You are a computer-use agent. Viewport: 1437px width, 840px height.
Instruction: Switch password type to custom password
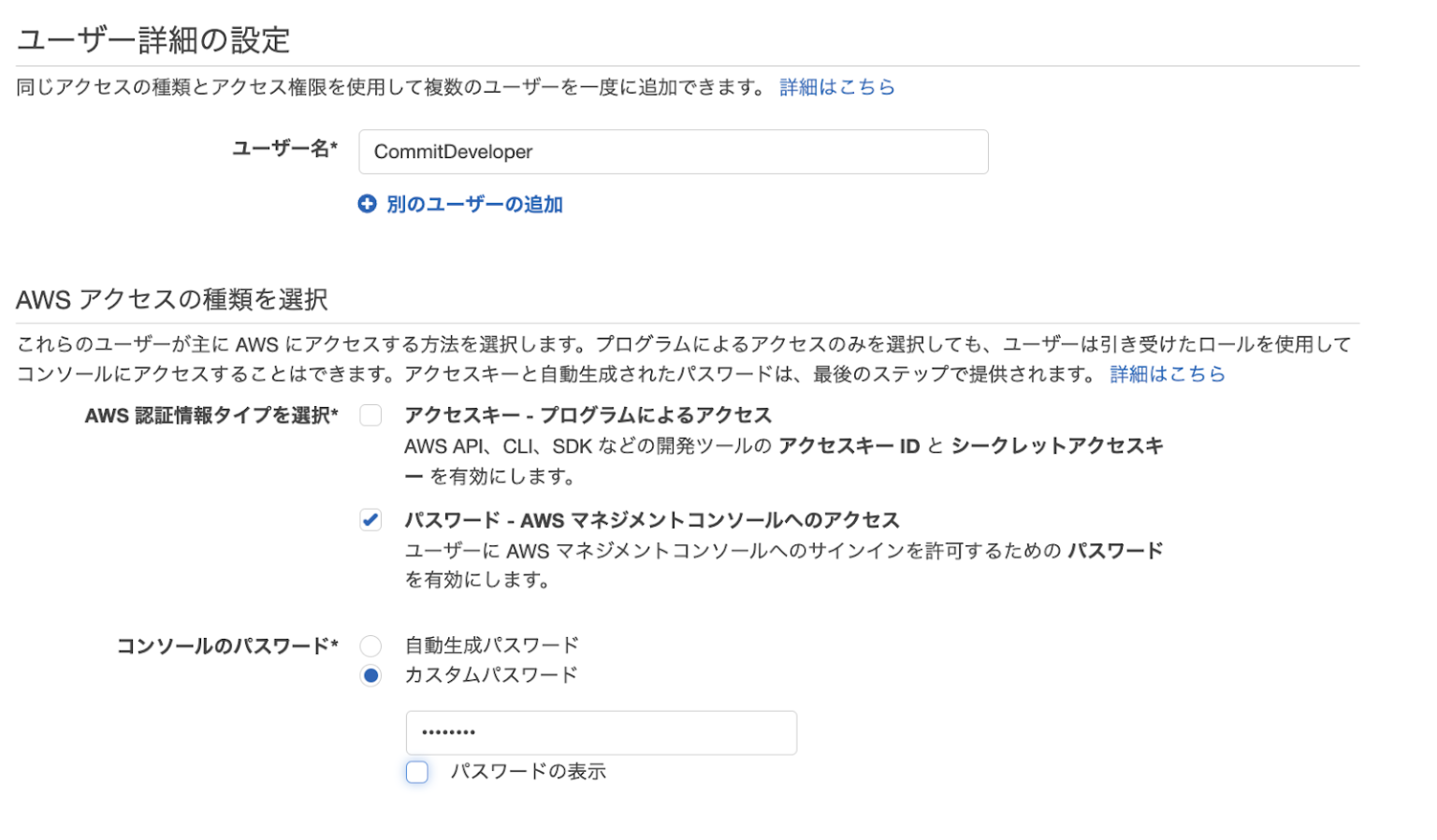(x=370, y=674)
